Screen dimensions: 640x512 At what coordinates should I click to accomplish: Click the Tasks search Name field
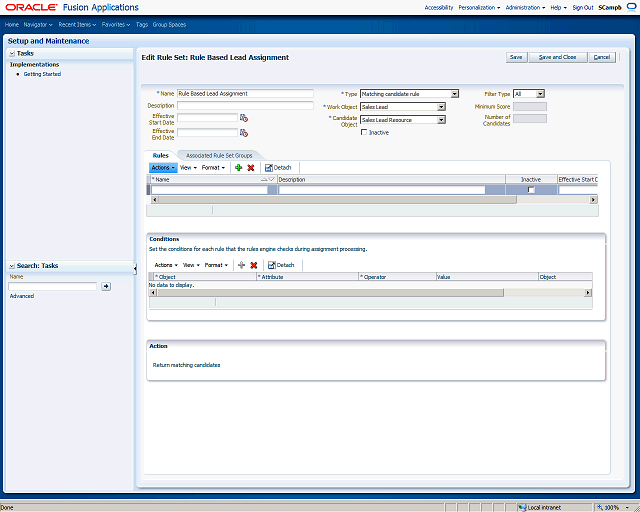pyautogui.click(x=53, y=286)
